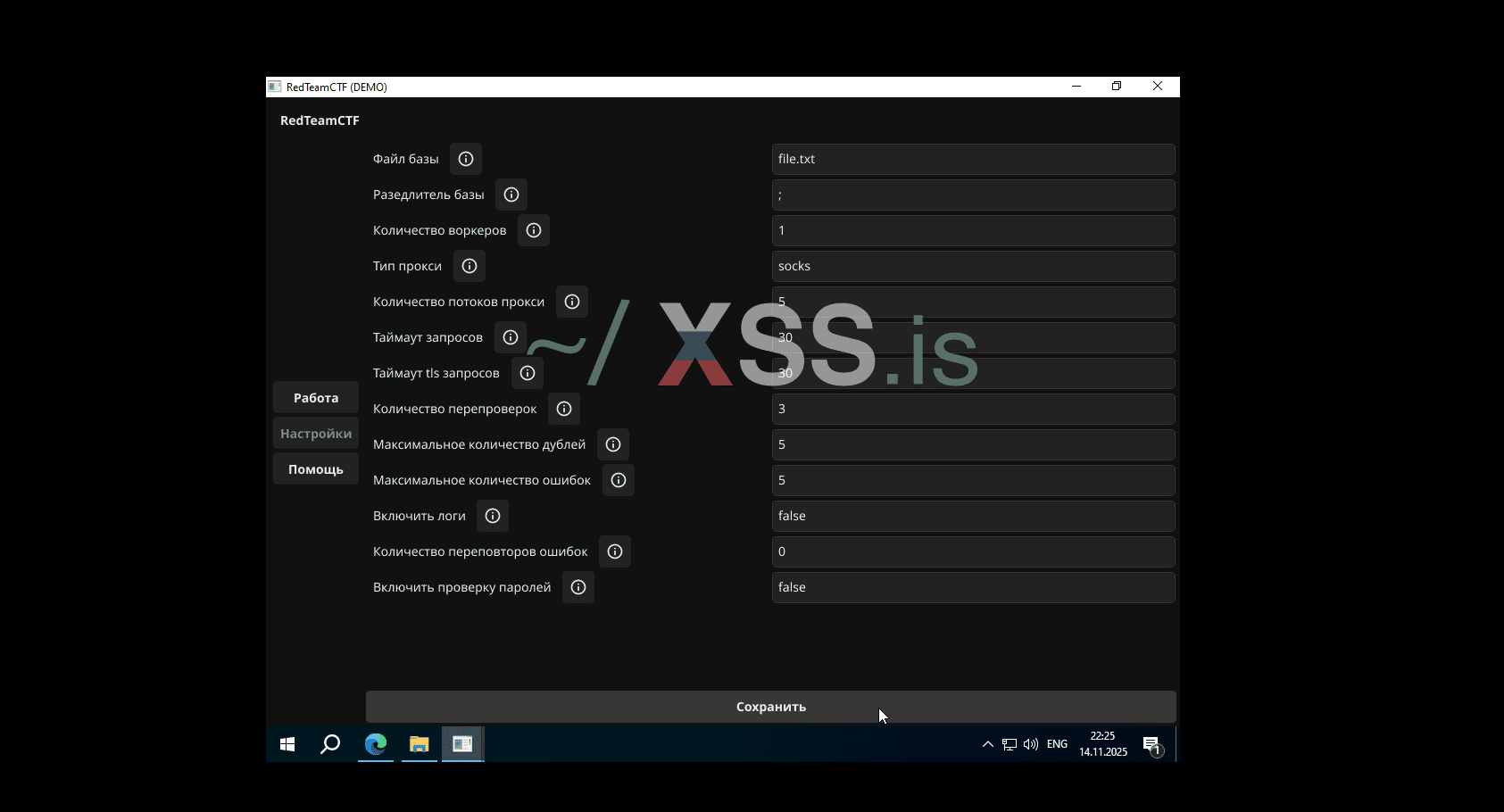
Task: Open File Explorer from the taskbar
Action: coord(419,744)
